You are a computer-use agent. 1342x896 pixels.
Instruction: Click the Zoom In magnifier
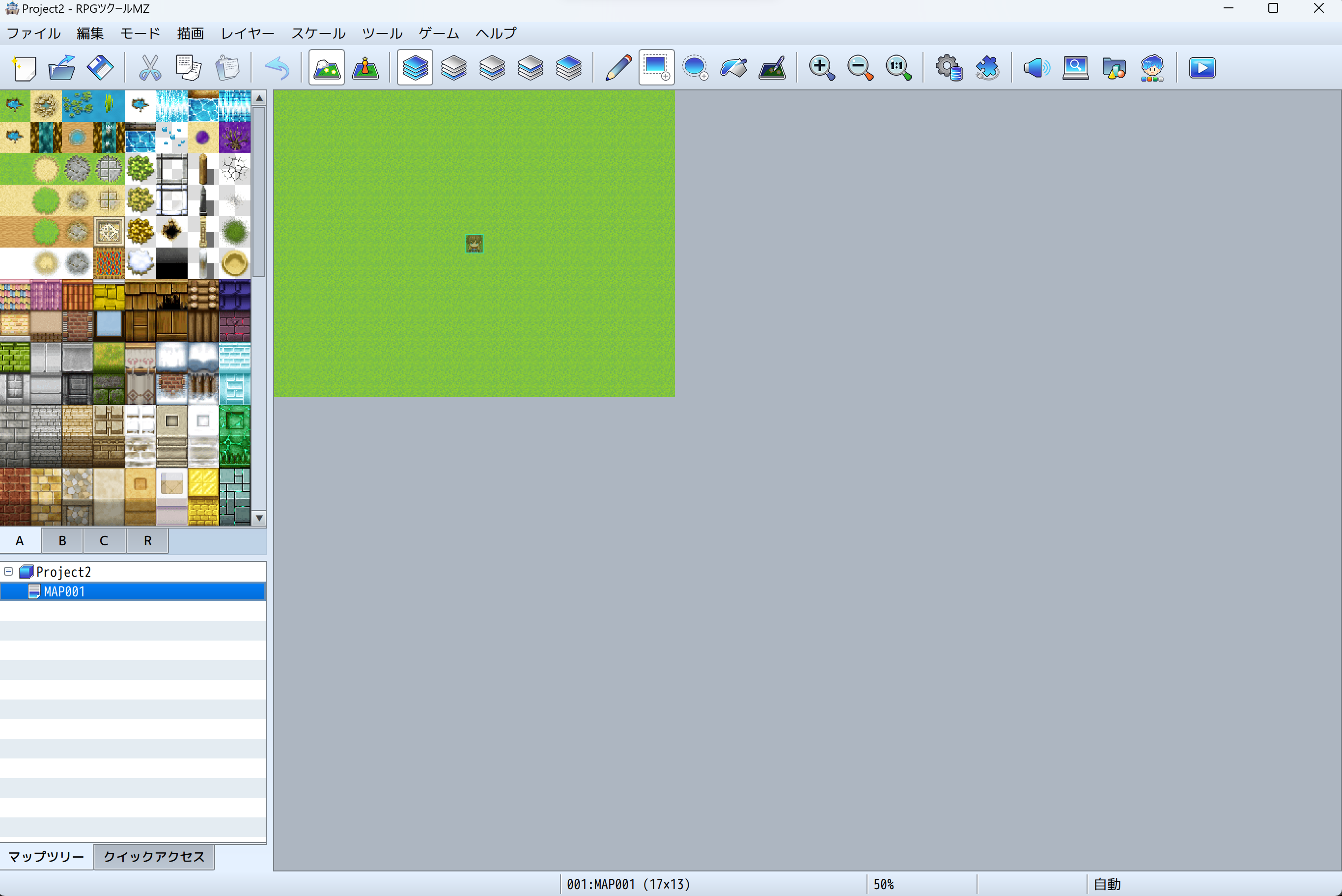(821, 68)
